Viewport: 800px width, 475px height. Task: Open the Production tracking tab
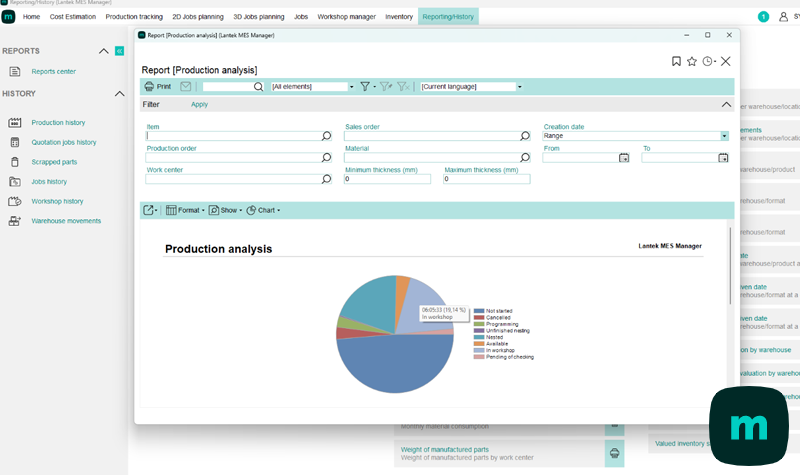pyautogui.click(x=134, y=17)
